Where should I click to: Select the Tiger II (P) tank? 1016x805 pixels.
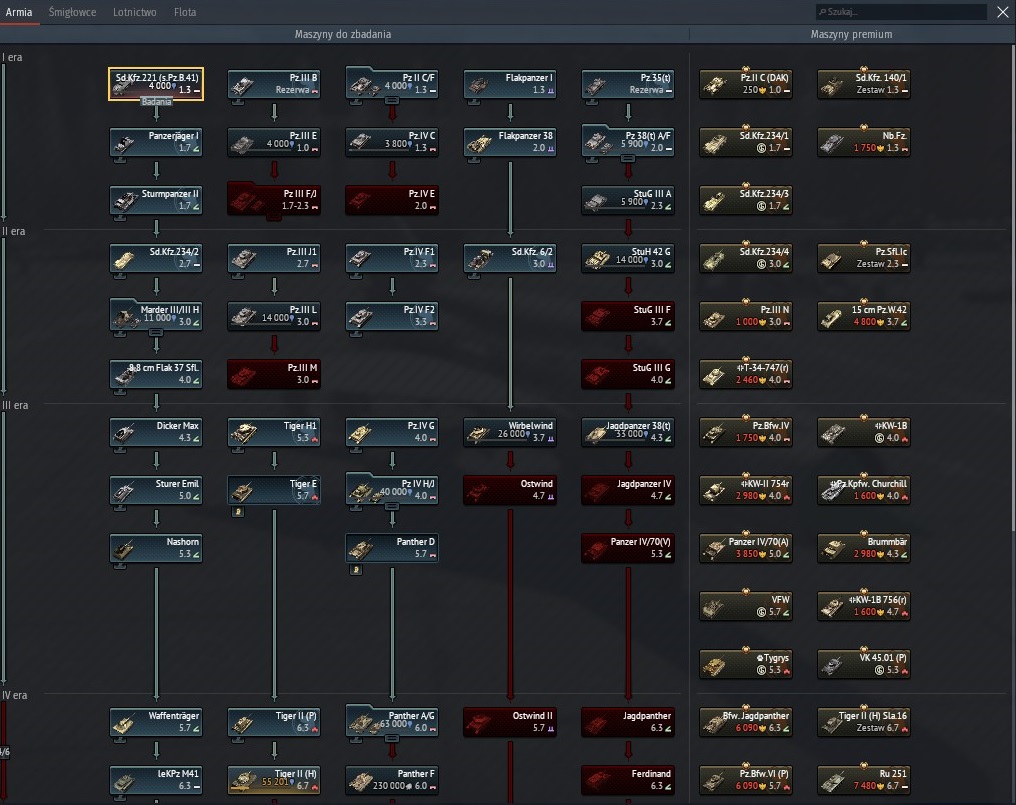[x=274, y=722]
